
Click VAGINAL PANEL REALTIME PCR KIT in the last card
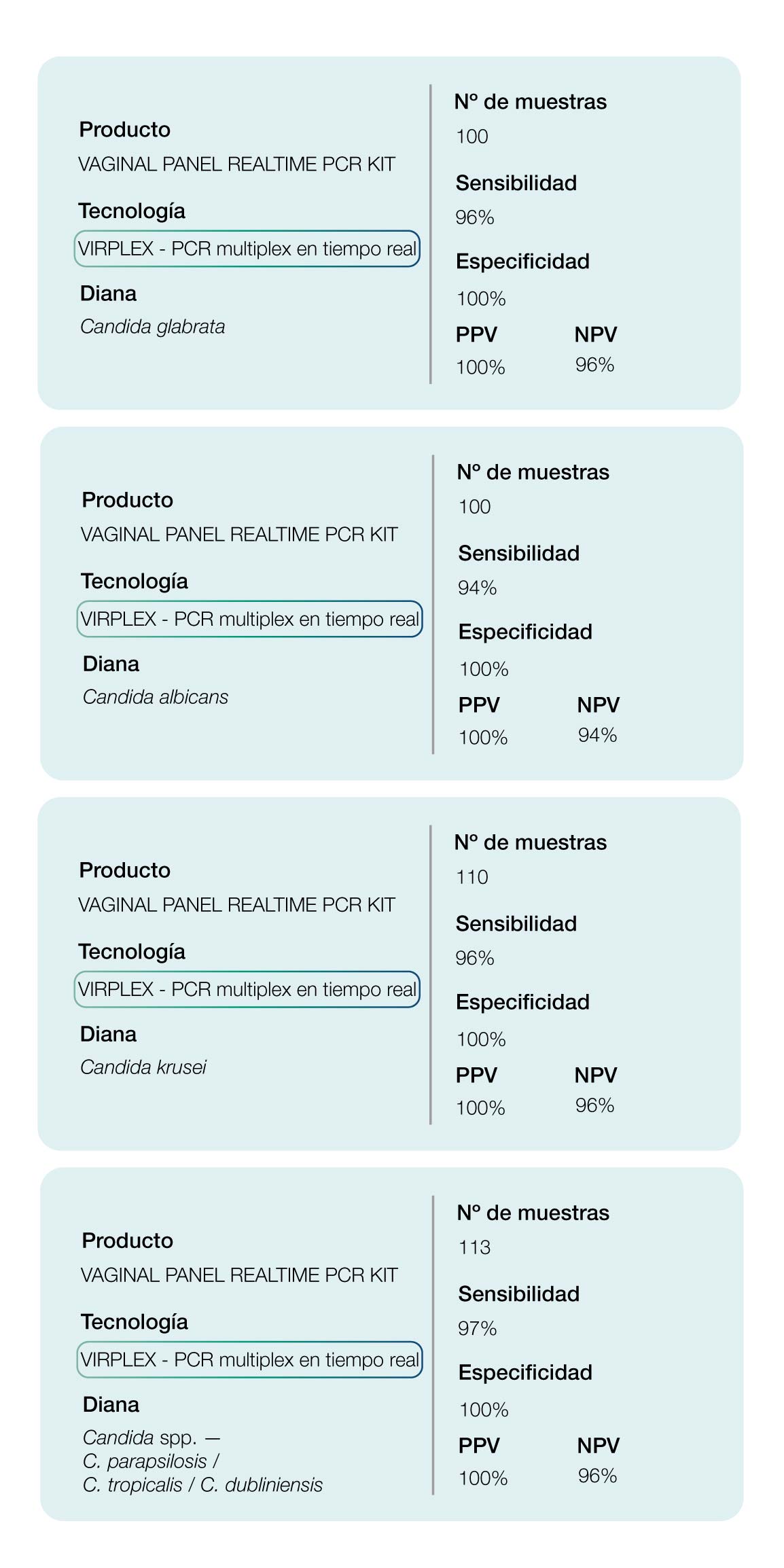coord(239,1275)
